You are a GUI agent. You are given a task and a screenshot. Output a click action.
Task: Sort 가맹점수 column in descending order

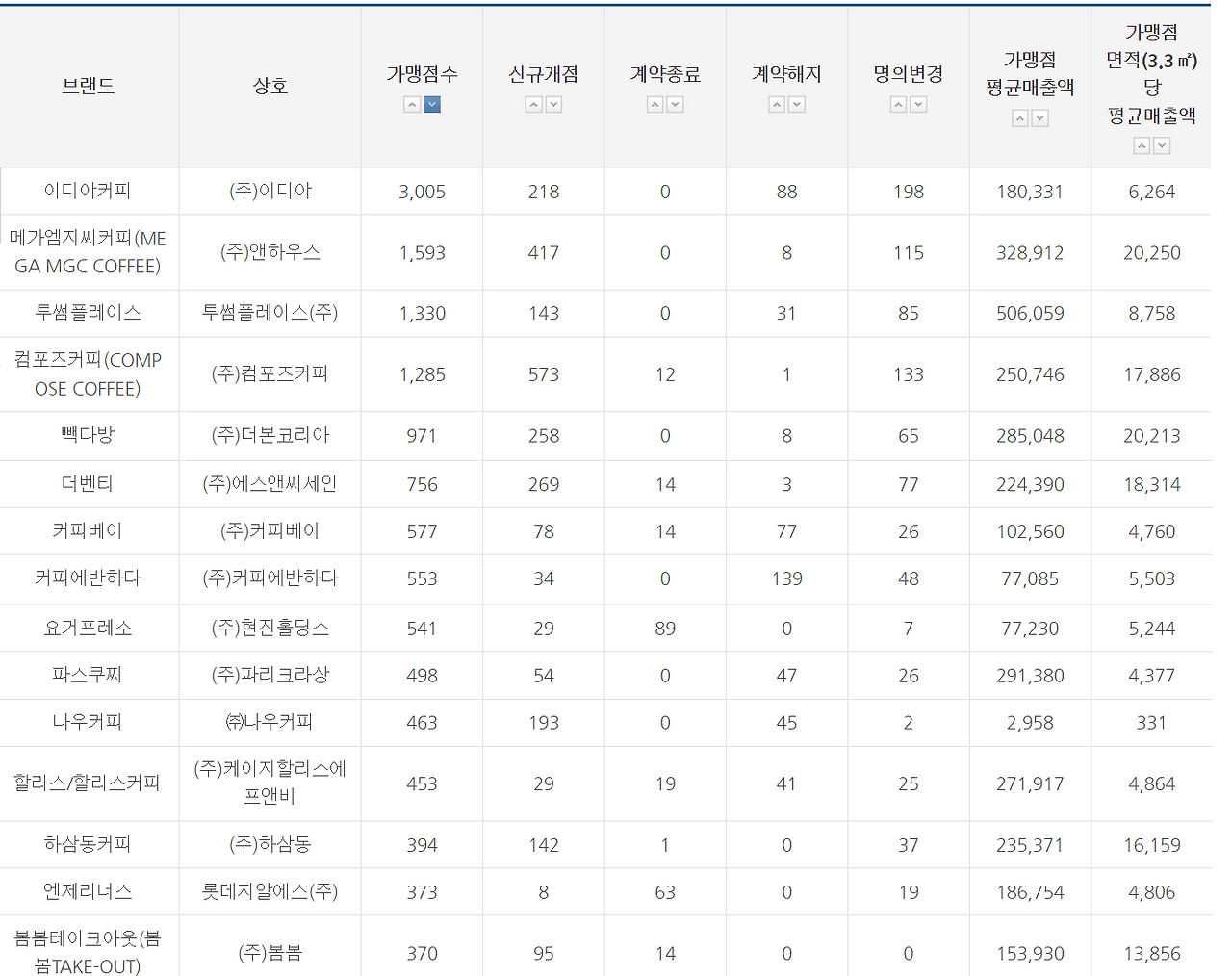click(x=432, y=105)
